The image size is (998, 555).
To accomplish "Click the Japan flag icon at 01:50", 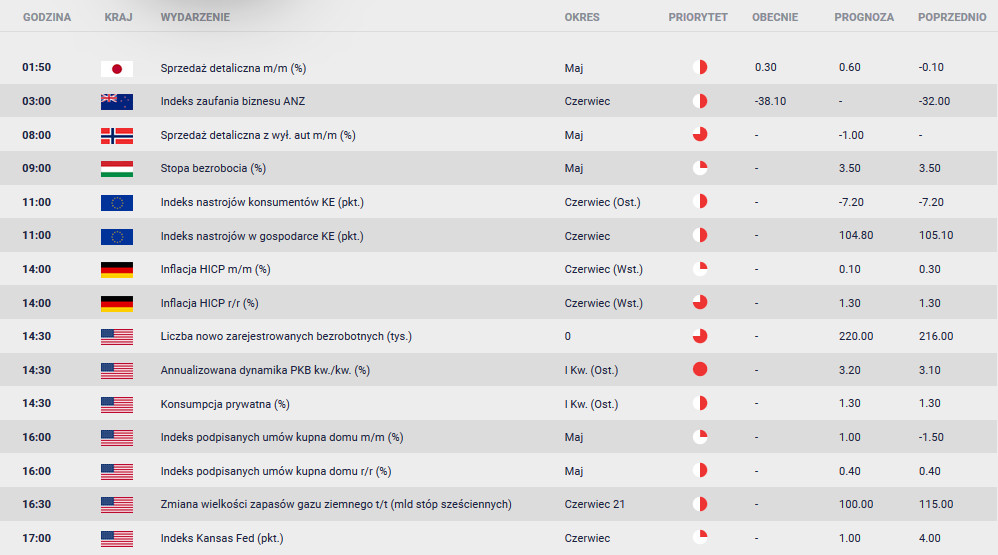I will point(117,68).
